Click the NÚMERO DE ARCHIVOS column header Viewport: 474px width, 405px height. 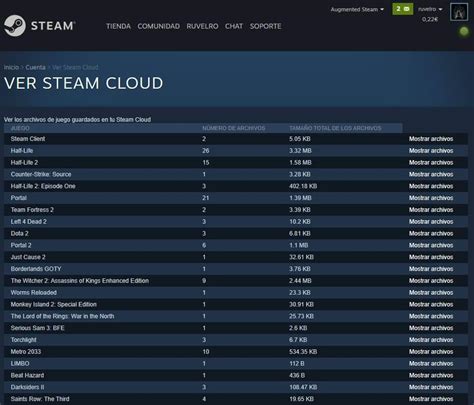pyautogui.click(x=233, y=128)
